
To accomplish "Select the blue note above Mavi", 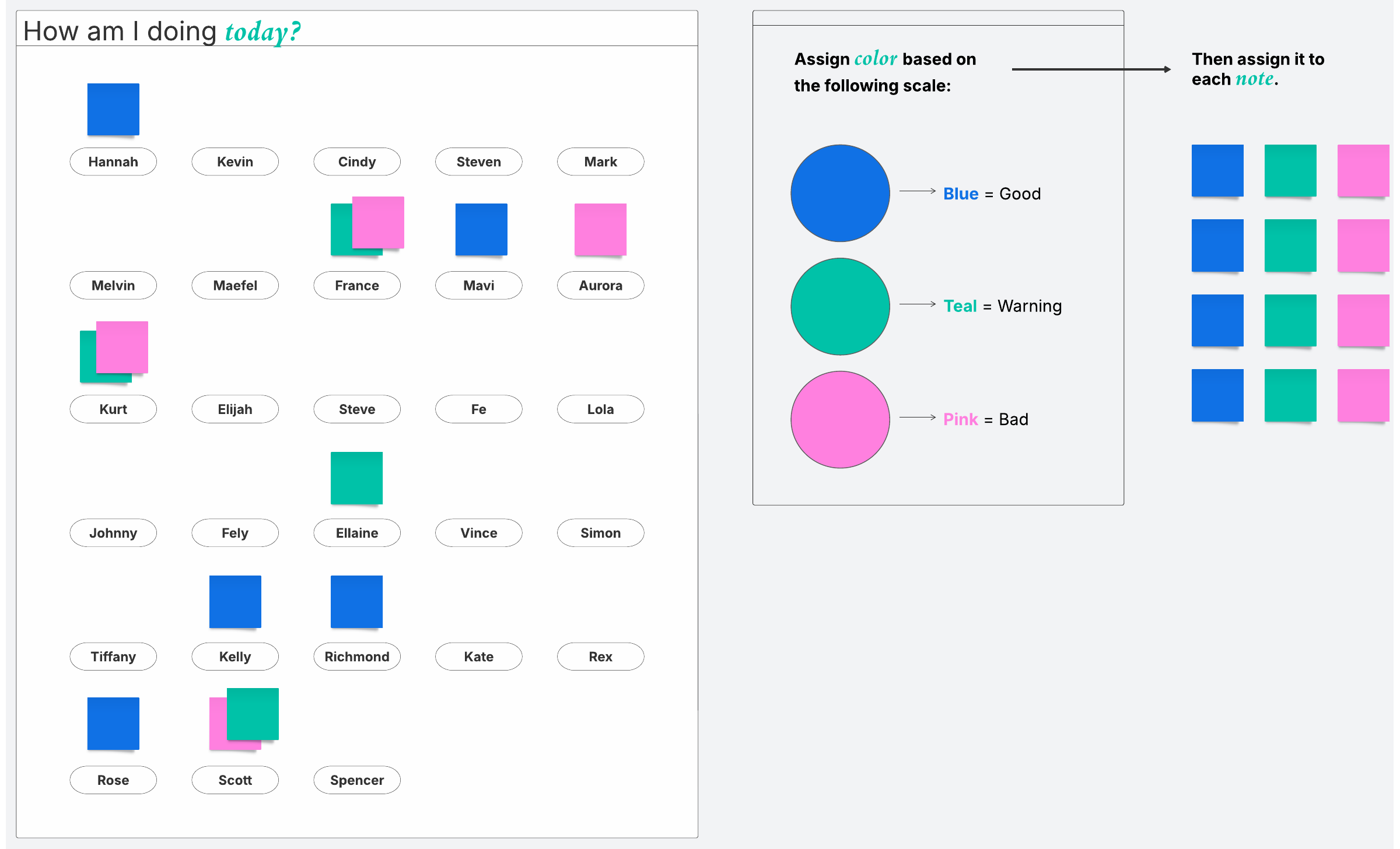I will click(x=481, y=229).
